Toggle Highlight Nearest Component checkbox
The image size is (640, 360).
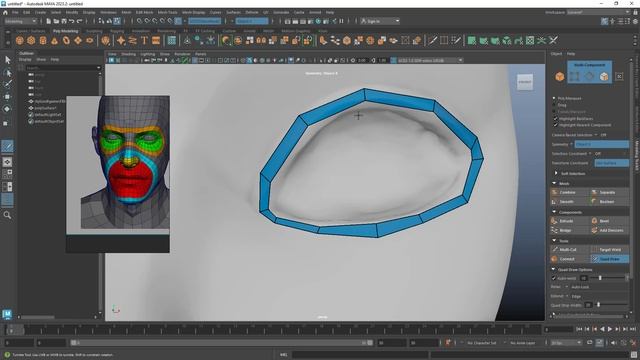click(x=555, y=125)
